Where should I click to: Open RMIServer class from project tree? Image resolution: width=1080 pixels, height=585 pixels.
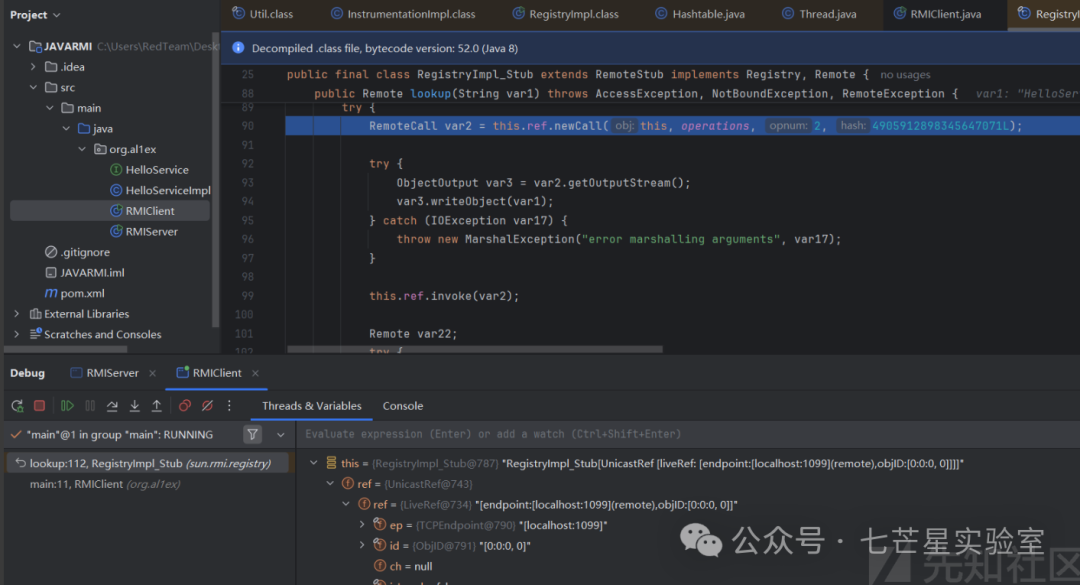coord(144,232)
